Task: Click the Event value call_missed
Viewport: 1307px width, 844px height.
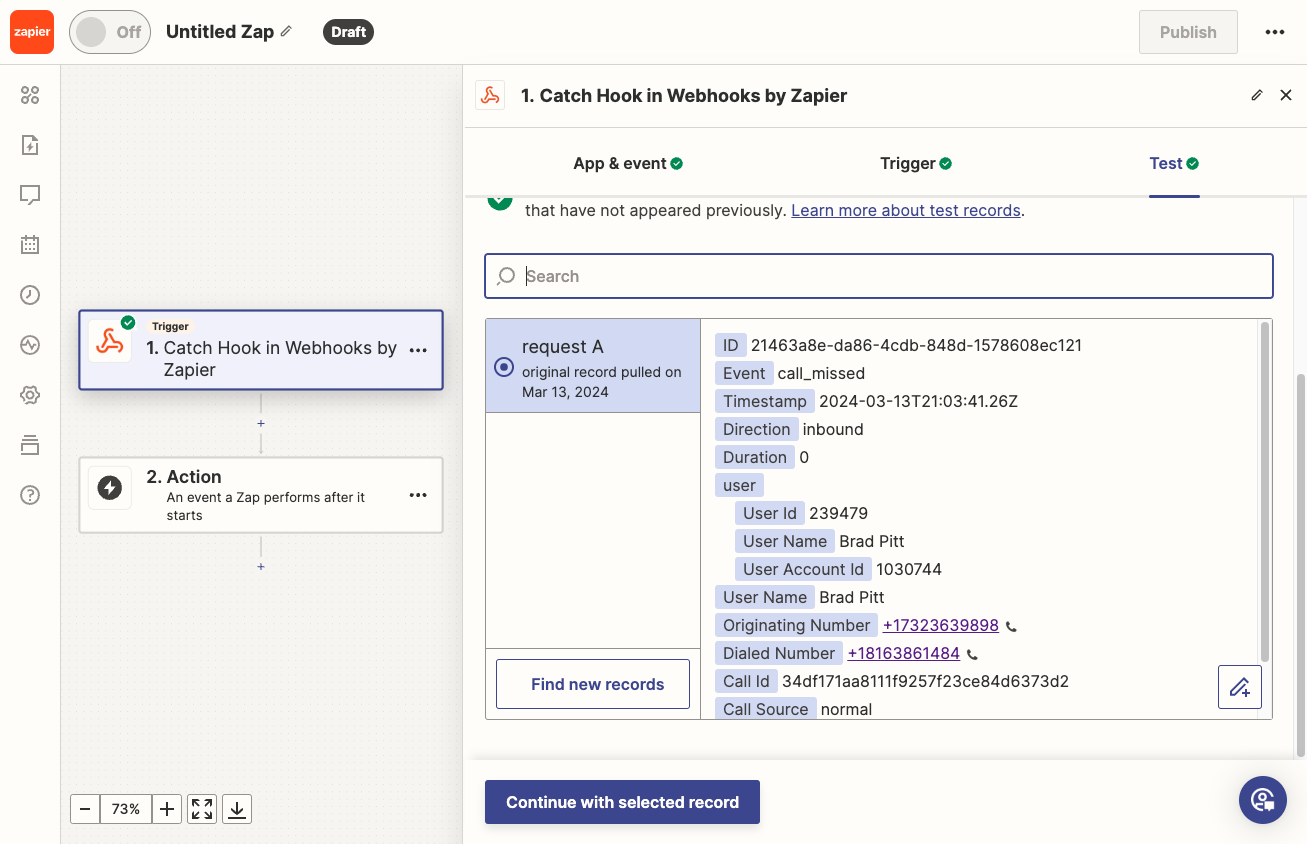Action: (821, 373)
